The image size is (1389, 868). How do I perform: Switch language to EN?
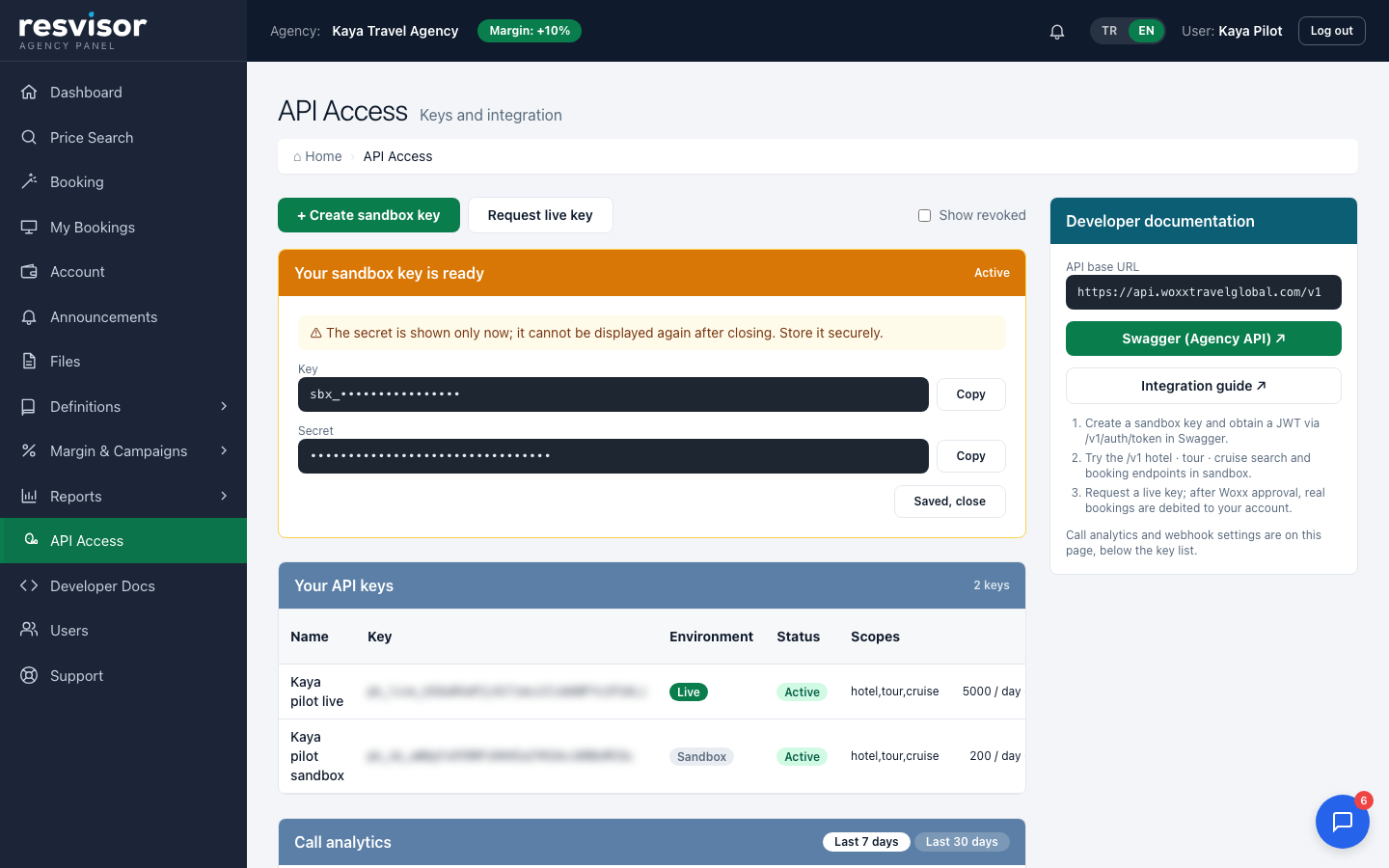click(x=1146, y=31)
